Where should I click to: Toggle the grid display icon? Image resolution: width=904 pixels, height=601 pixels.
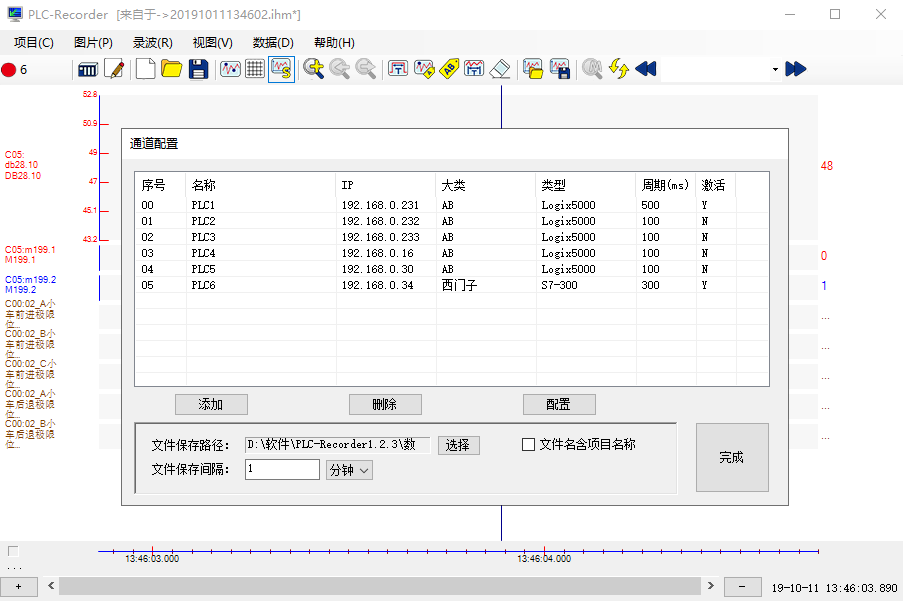tap(255, 69)
